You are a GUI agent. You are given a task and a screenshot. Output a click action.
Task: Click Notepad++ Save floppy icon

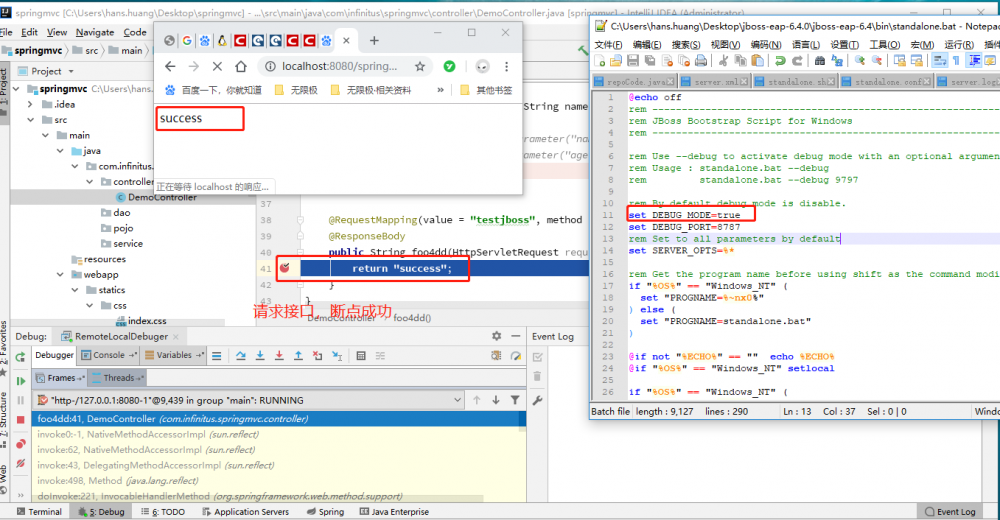(633, 61)
